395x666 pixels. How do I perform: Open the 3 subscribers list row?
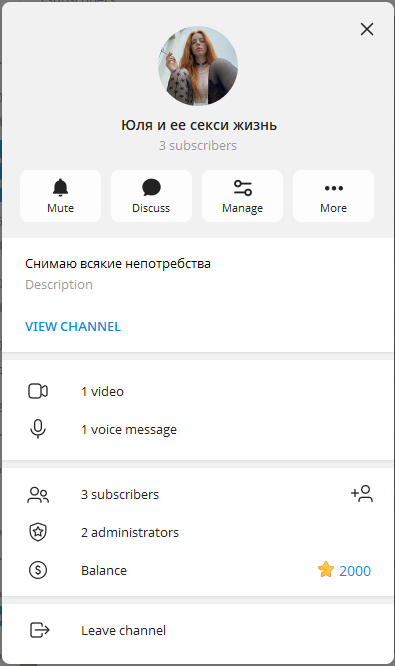pyautogui.click(x=198, y=494)
